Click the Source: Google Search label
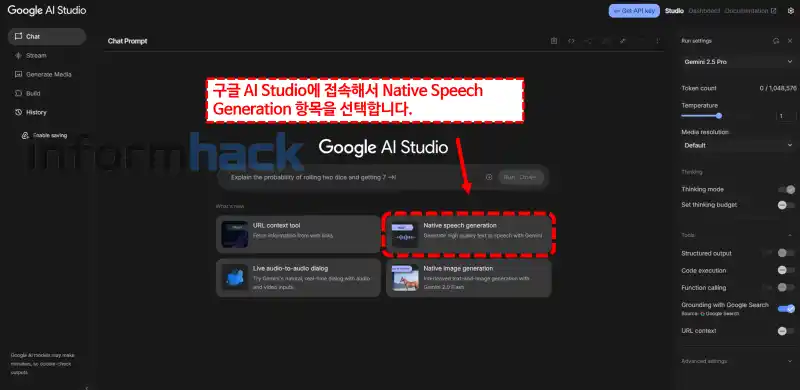 point(710,313)
